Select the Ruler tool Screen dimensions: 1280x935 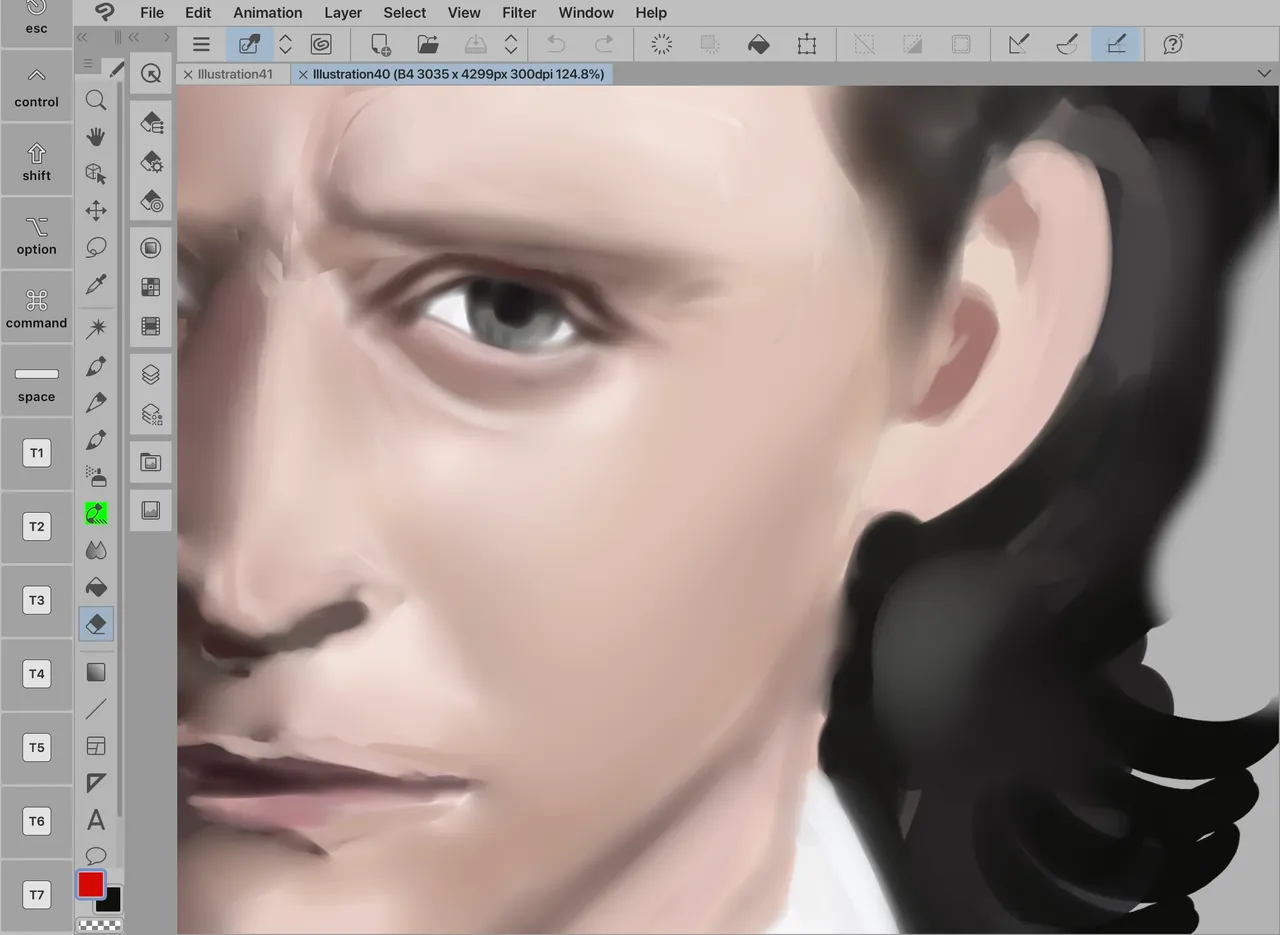pyautogui.click(x=96, y=783)
